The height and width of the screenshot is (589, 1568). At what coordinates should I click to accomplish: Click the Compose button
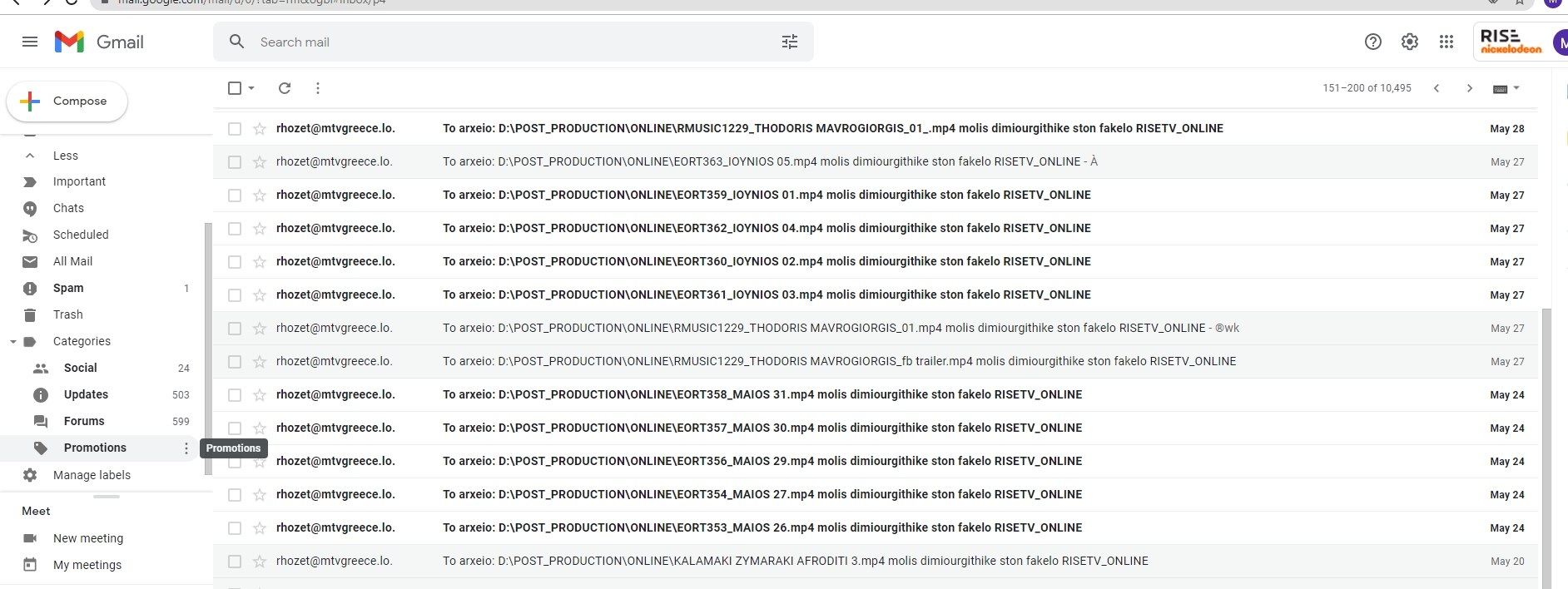pyautogui.click(x=67, y=101)
